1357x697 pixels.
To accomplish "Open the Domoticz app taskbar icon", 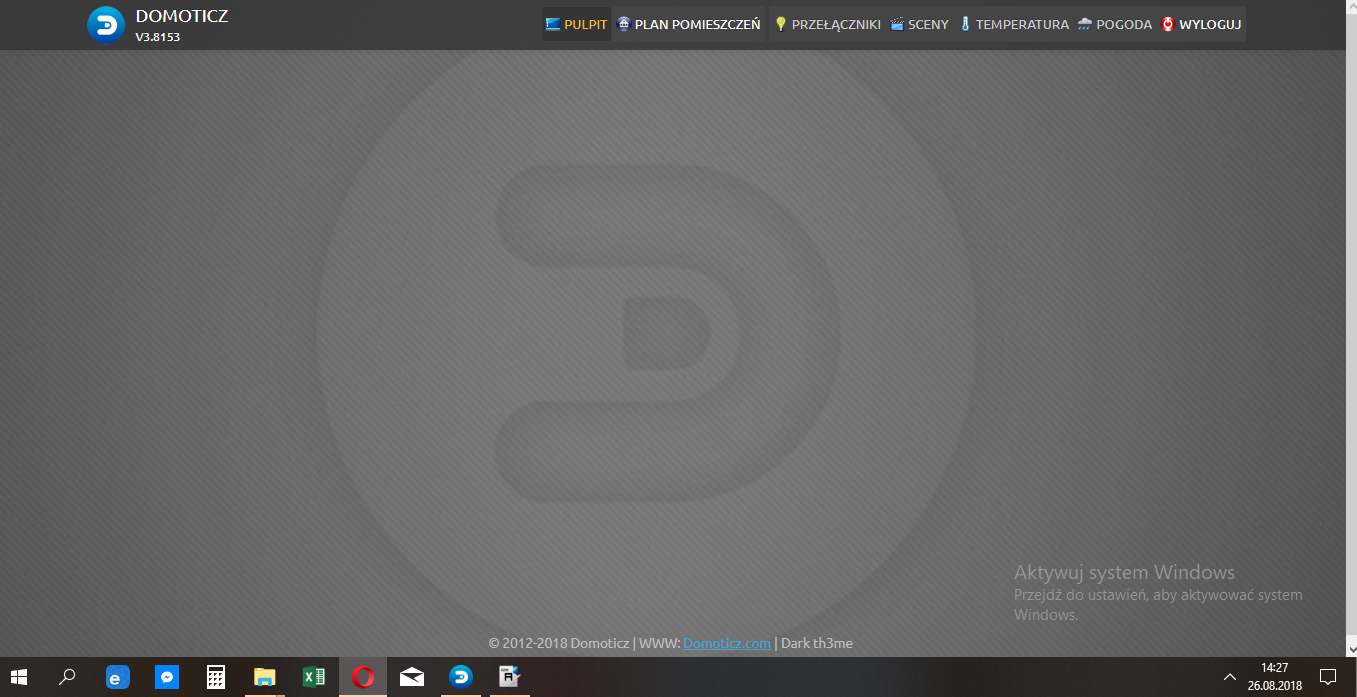I will 461,677.
